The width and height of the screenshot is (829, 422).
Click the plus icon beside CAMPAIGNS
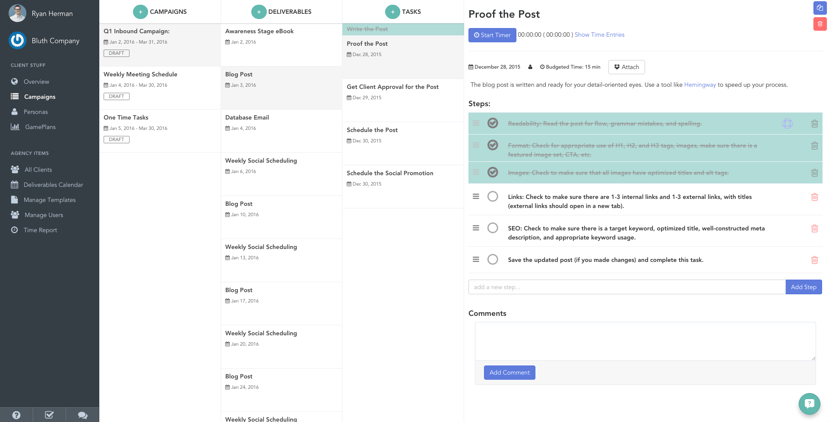140,11
